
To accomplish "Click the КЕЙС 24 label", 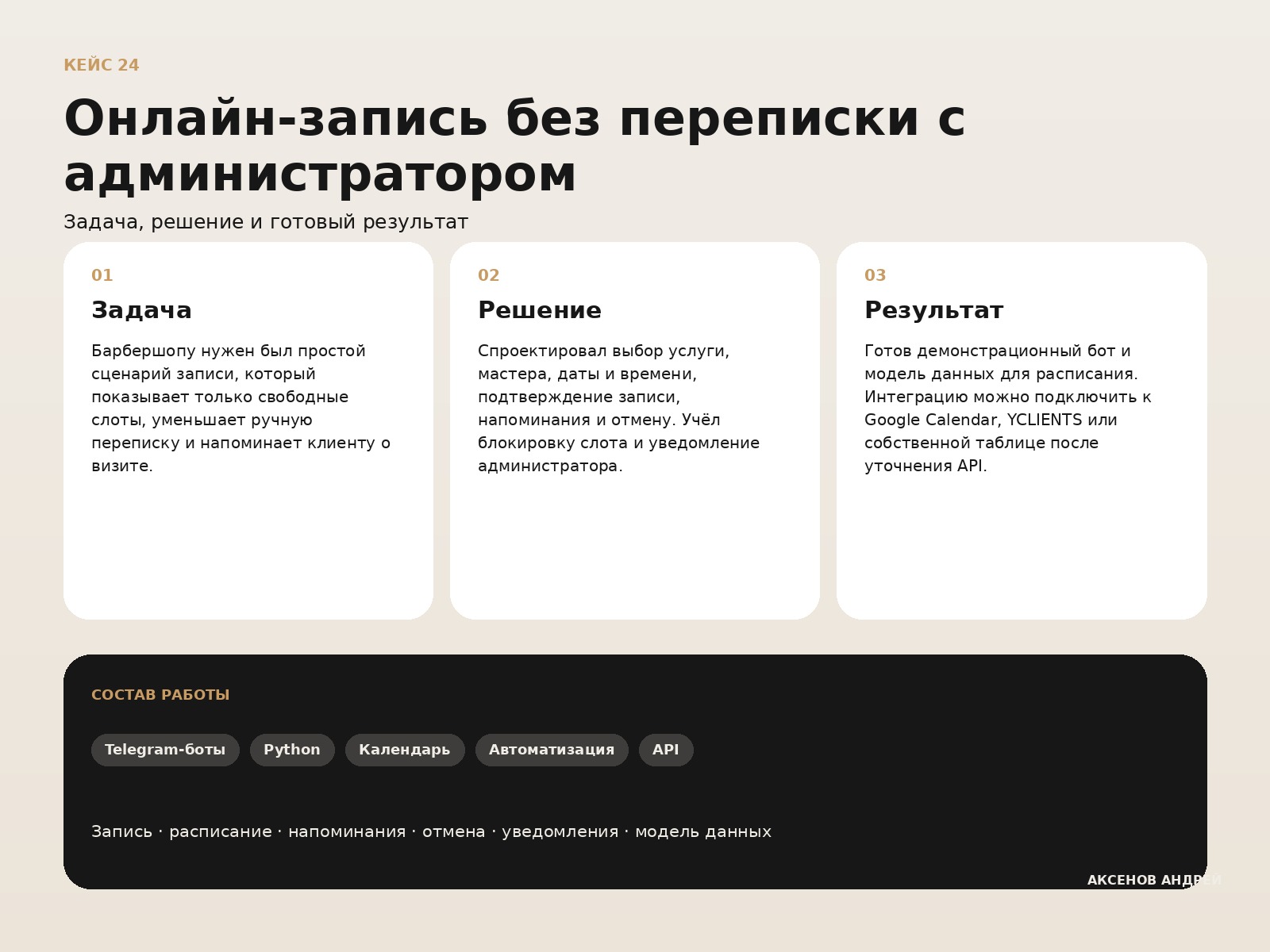I will coord(102,66).
